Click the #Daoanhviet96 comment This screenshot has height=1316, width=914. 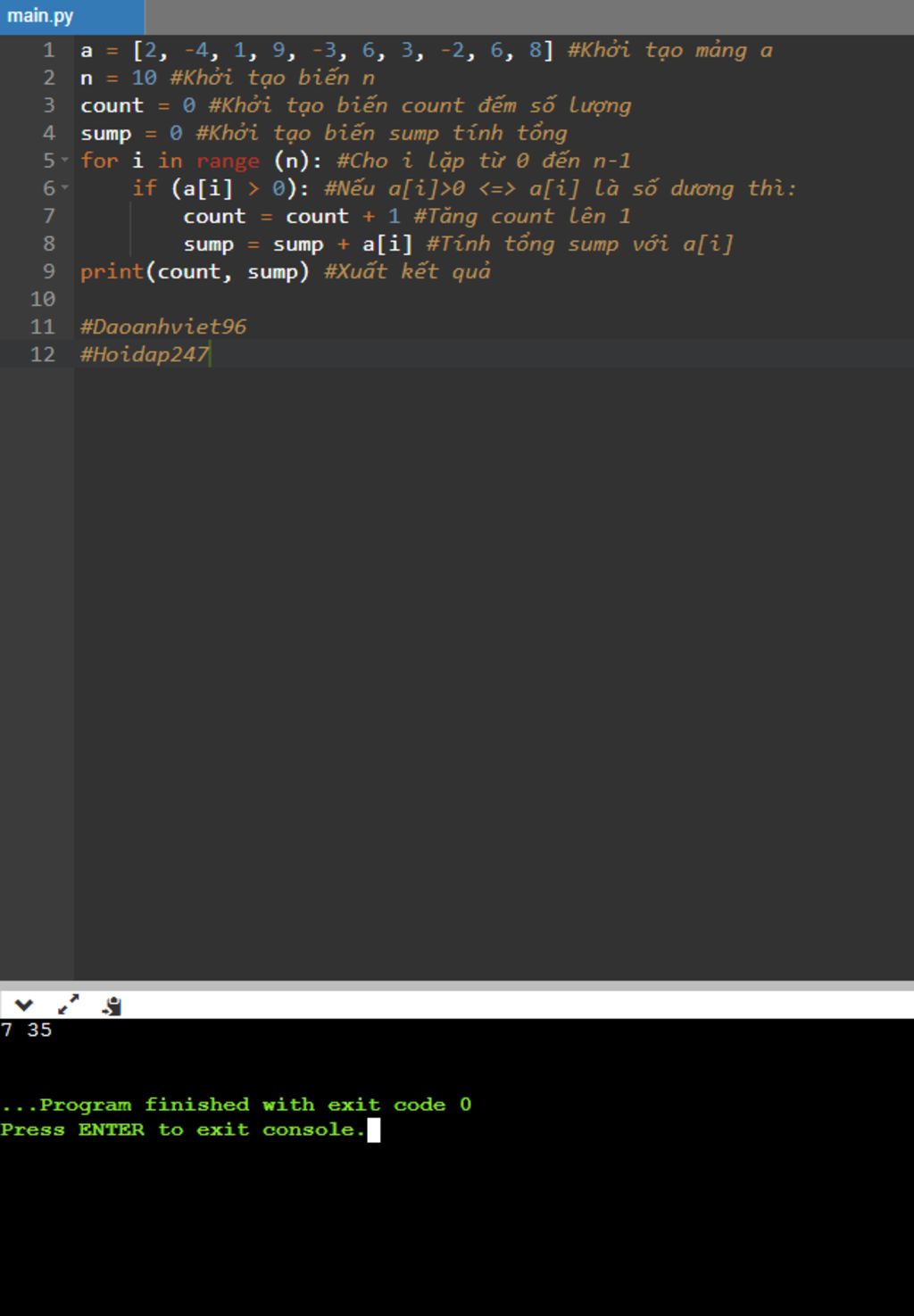click(x=163, y=327)
